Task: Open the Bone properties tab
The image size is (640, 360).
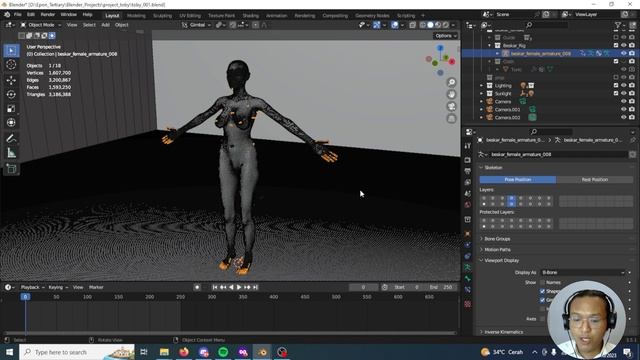Action: (x=468, y=278)
